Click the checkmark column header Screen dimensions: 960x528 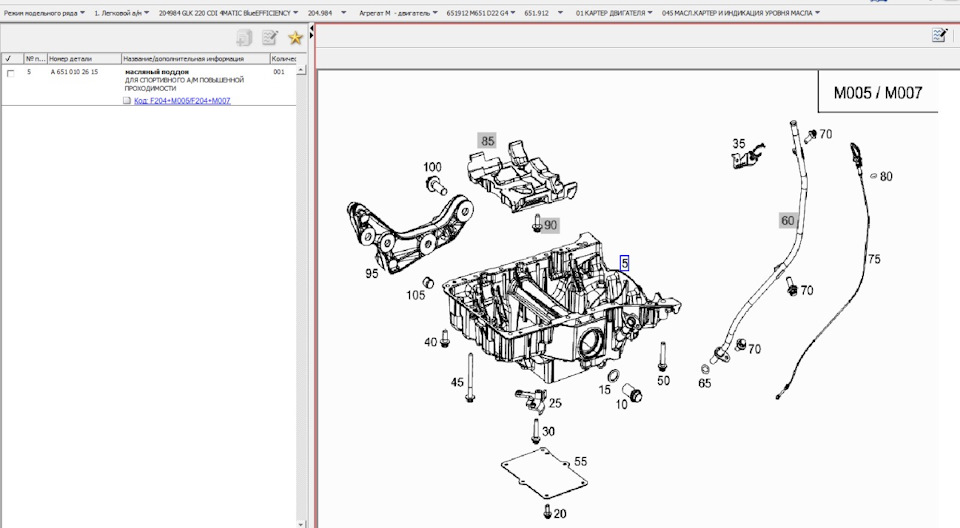pyautogui.click(x=12, y=59)
